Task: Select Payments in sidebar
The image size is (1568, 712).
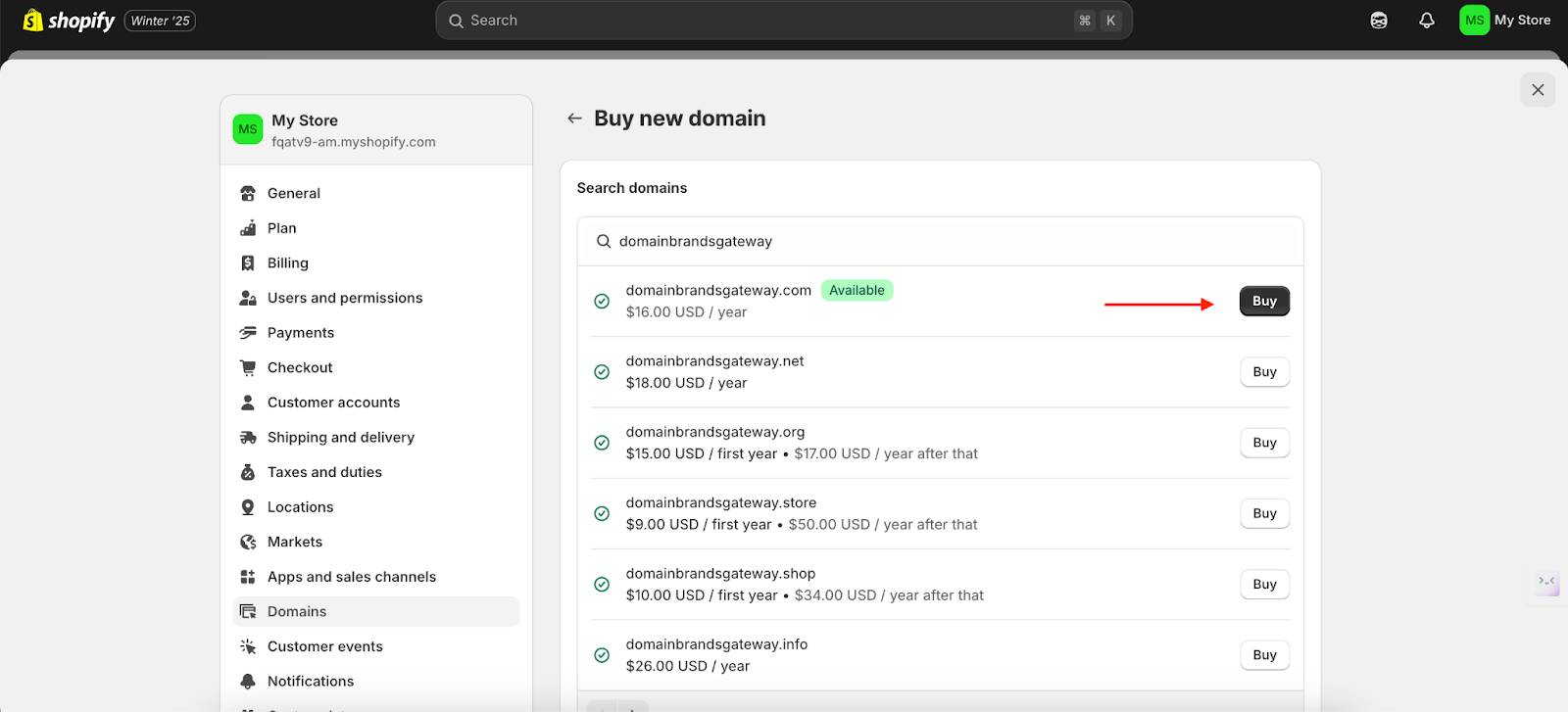Action: click(376, 333)
